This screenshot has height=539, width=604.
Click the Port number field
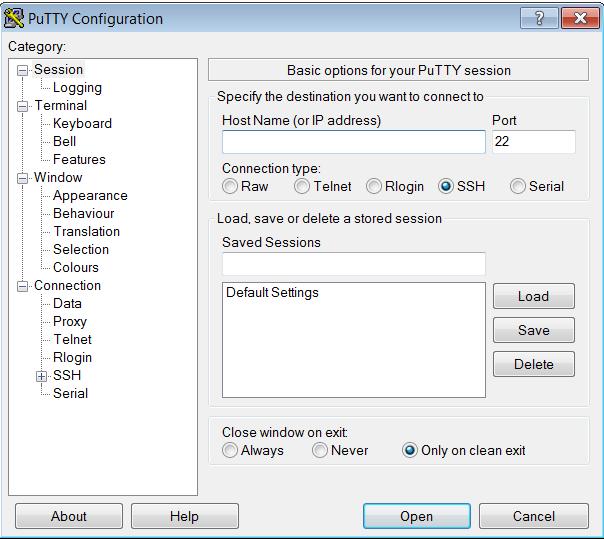pyautogui.click(x=534, y=142)
